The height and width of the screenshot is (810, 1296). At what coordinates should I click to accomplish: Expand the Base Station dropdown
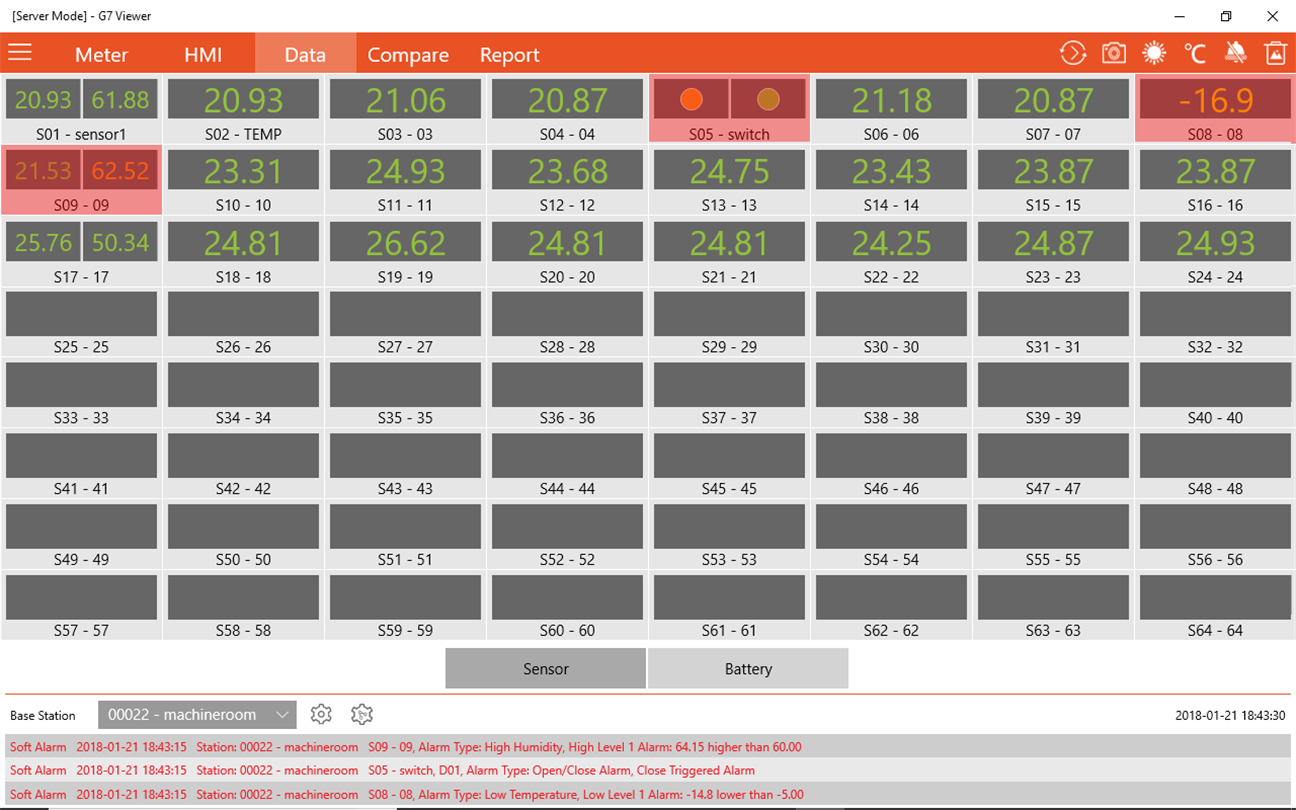coord(197,714)
